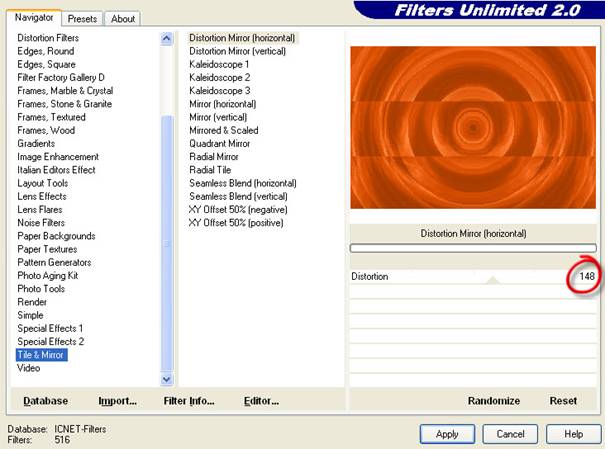The width and height of the screenshot is (605, 449).
Task: Open Lens Flares category
Action: point(40,209)
